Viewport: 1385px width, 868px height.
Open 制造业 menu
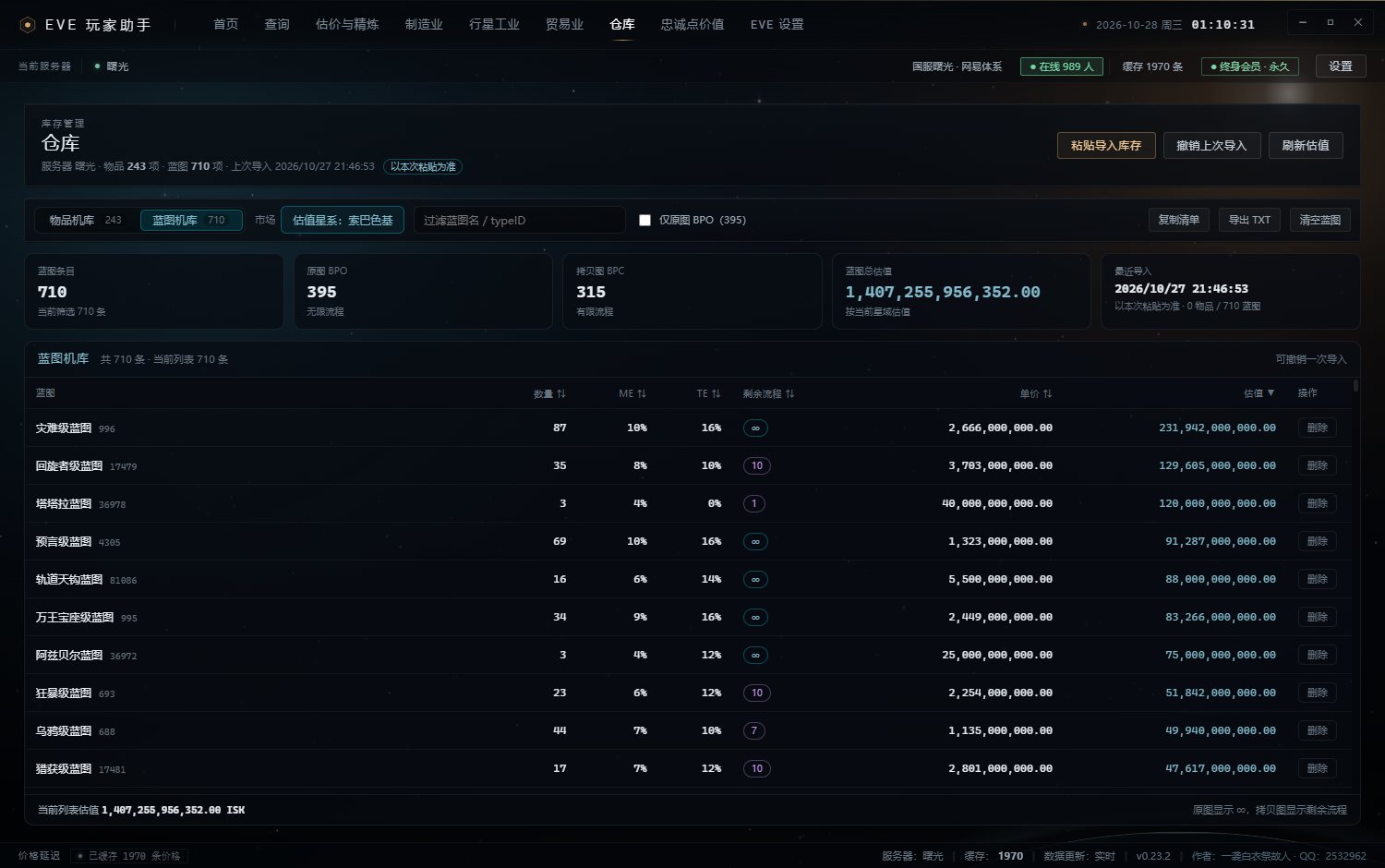pyautogui.click(x=424, y=24)
